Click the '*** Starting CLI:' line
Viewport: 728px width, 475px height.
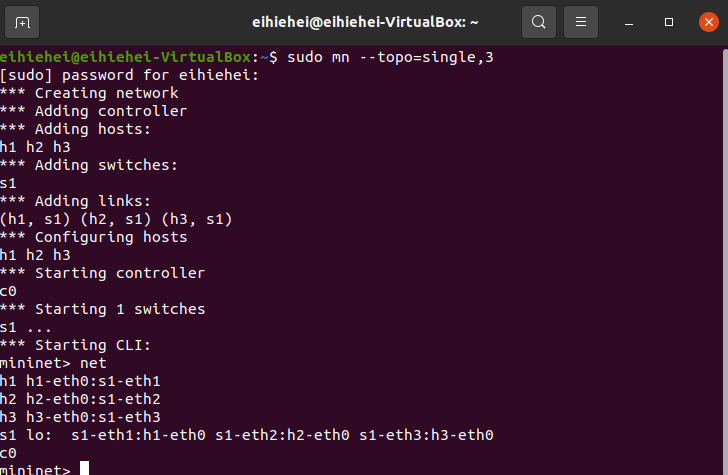click(75, 345)
